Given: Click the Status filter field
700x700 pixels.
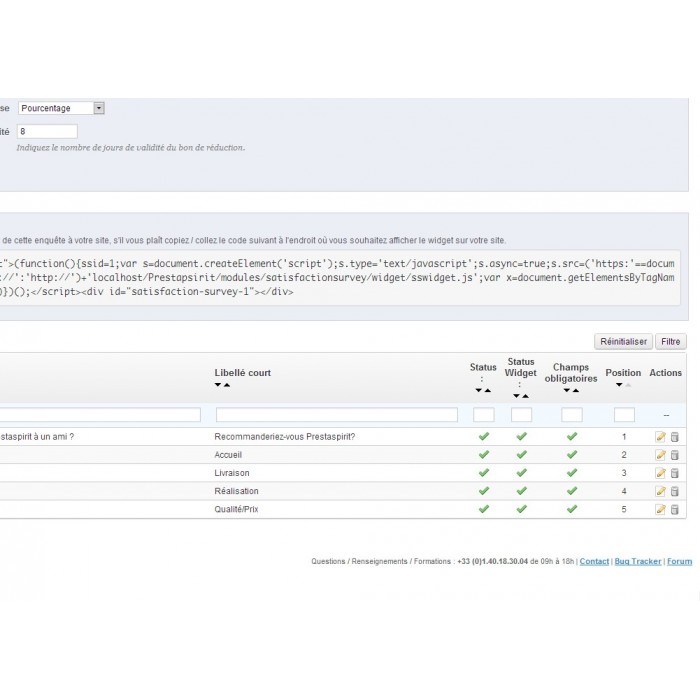Looking at the screenshot, I should coord(483,415).
